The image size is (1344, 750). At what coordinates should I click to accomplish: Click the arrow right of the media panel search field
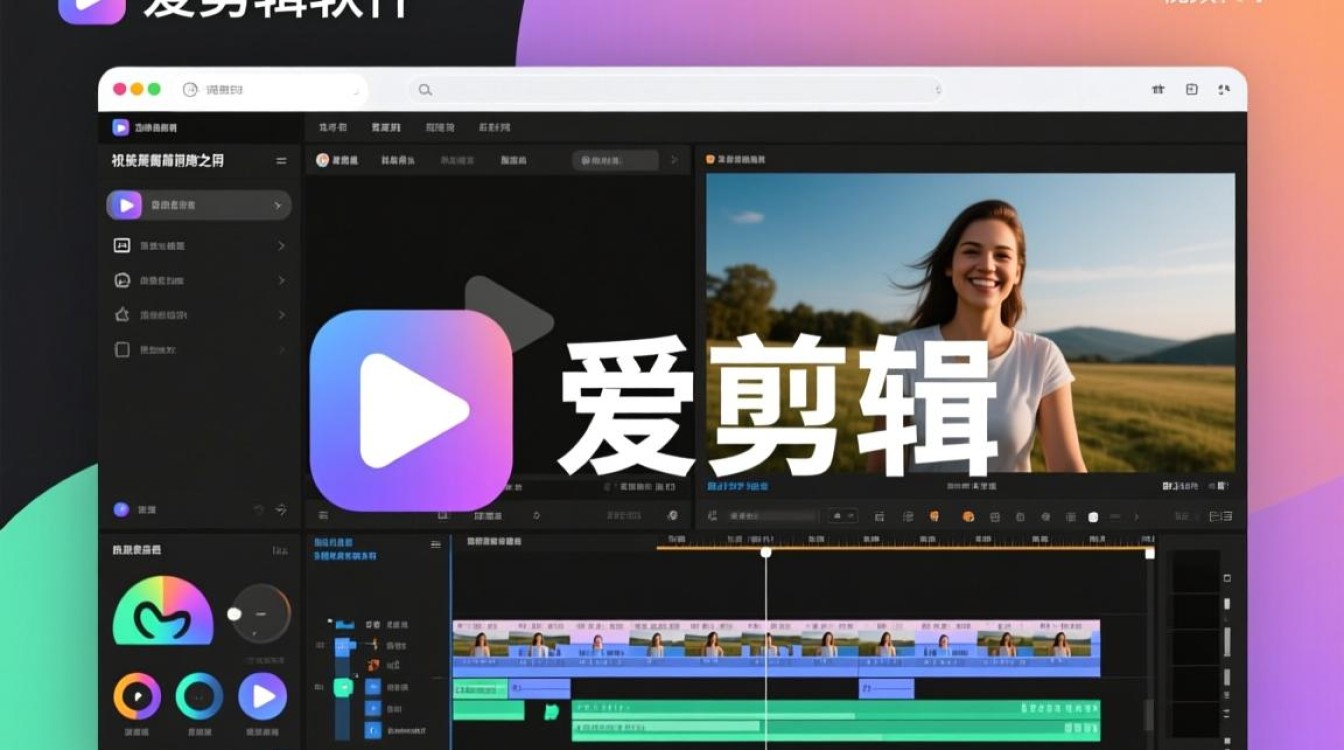pyautogui.click(x=674, y=160)
